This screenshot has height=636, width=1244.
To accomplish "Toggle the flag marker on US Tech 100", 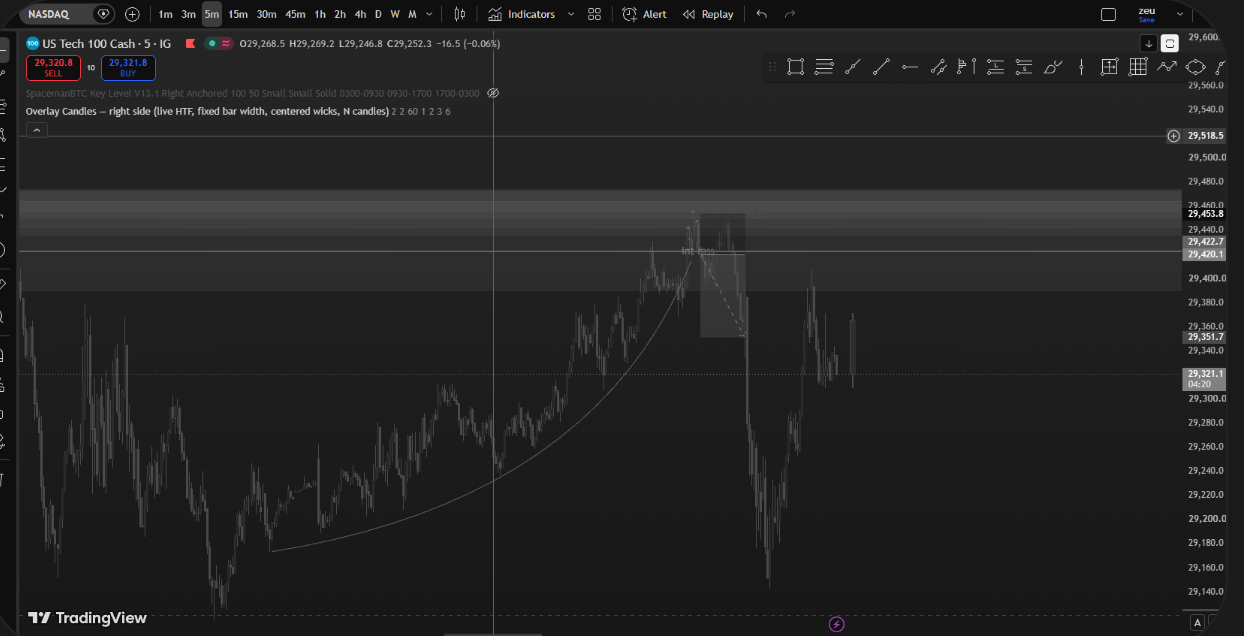I will click(190, 43).
